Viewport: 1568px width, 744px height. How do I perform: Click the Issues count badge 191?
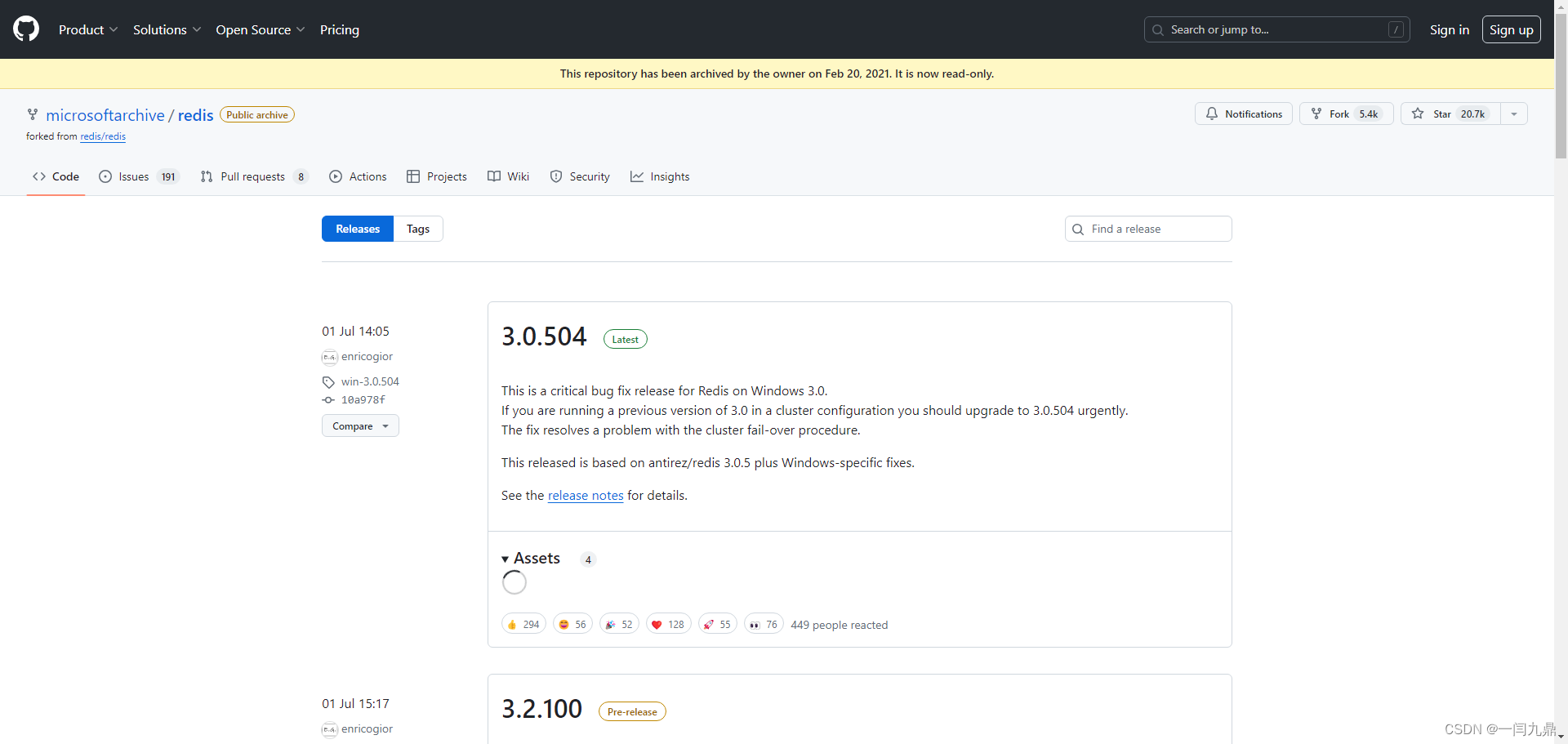[168, 176]
